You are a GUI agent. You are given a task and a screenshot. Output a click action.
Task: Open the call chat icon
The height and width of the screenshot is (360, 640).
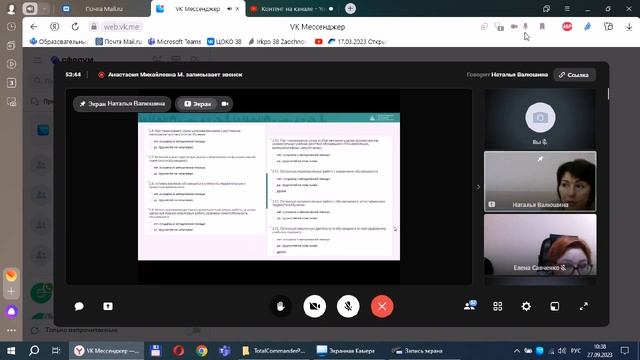click(x=79, y=306)
